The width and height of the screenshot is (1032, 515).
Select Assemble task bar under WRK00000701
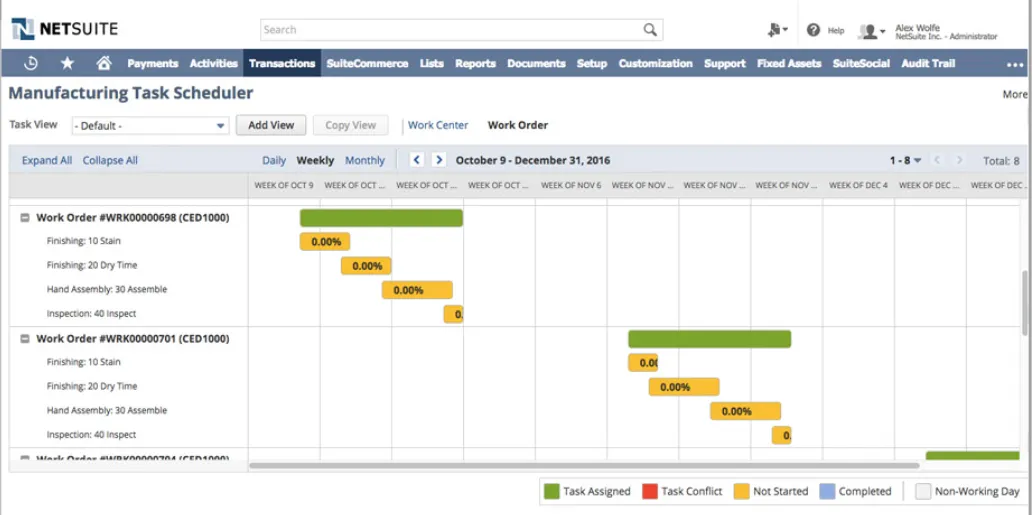tap(745, 412)
